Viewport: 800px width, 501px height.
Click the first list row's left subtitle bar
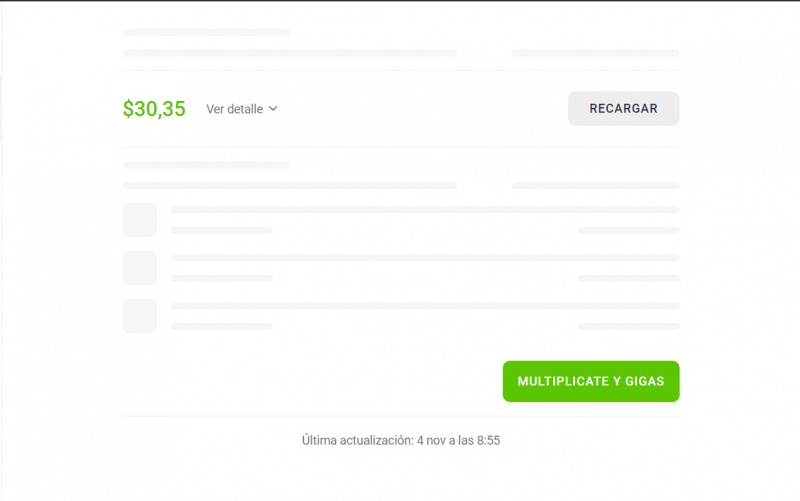(221, 230)
